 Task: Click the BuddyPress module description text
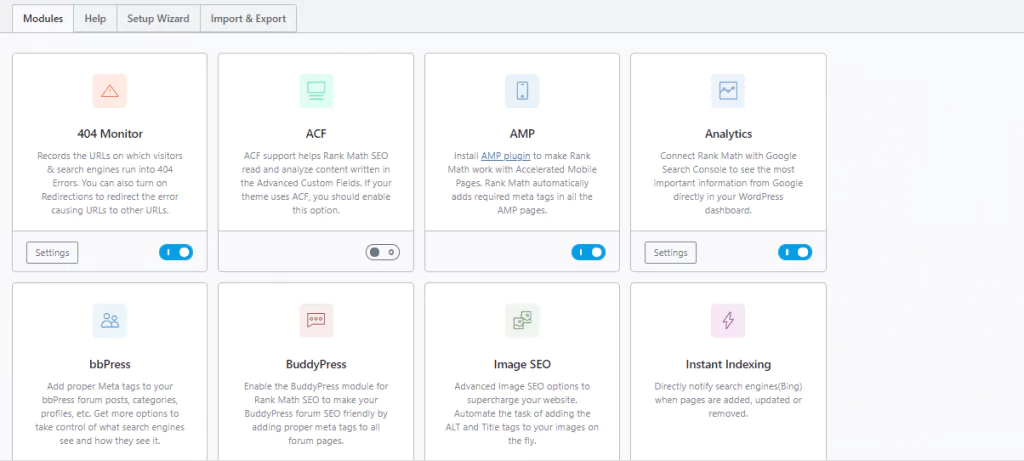(316, 413)
